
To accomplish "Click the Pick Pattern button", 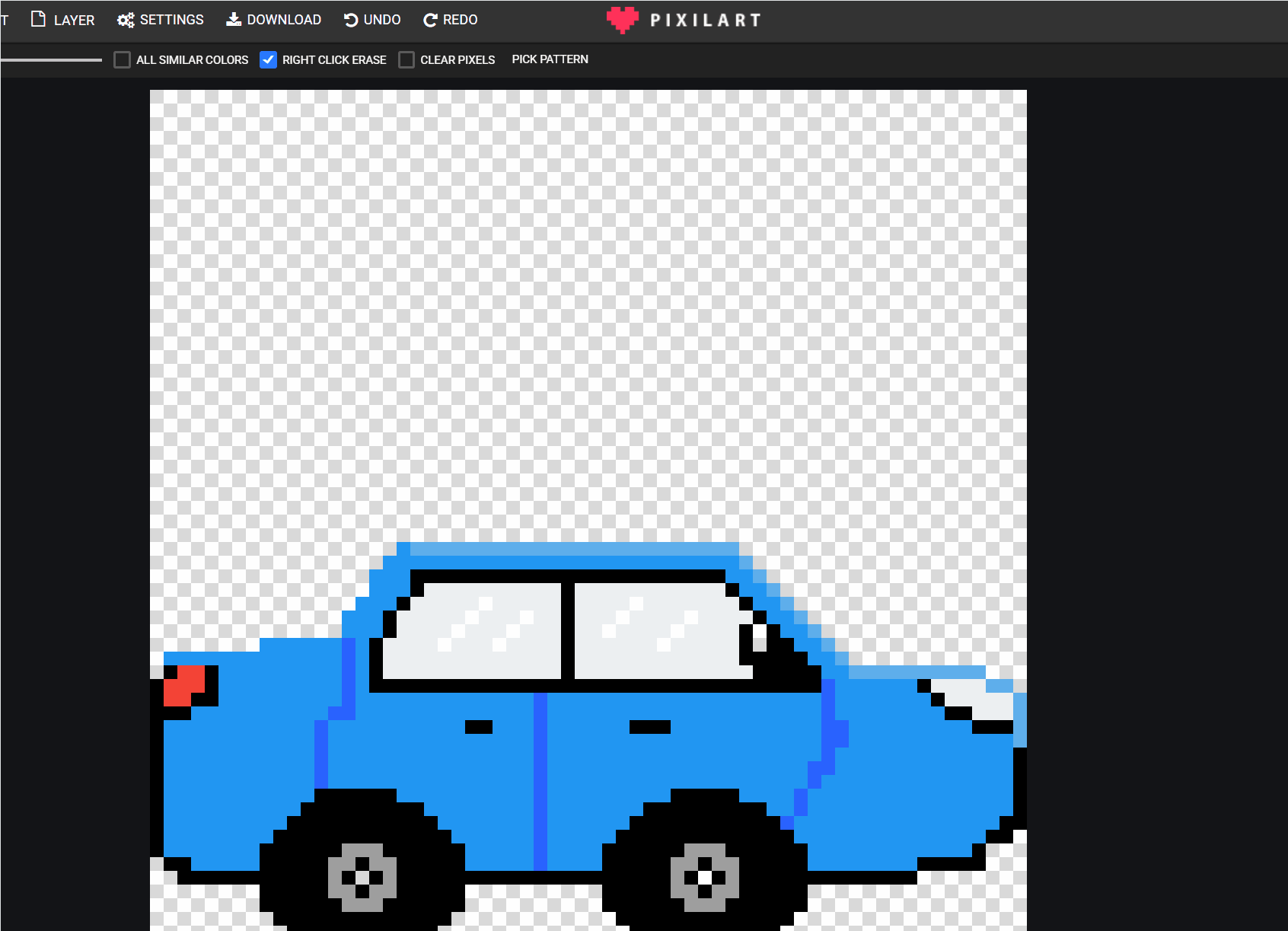I will [x=550, y=59].
